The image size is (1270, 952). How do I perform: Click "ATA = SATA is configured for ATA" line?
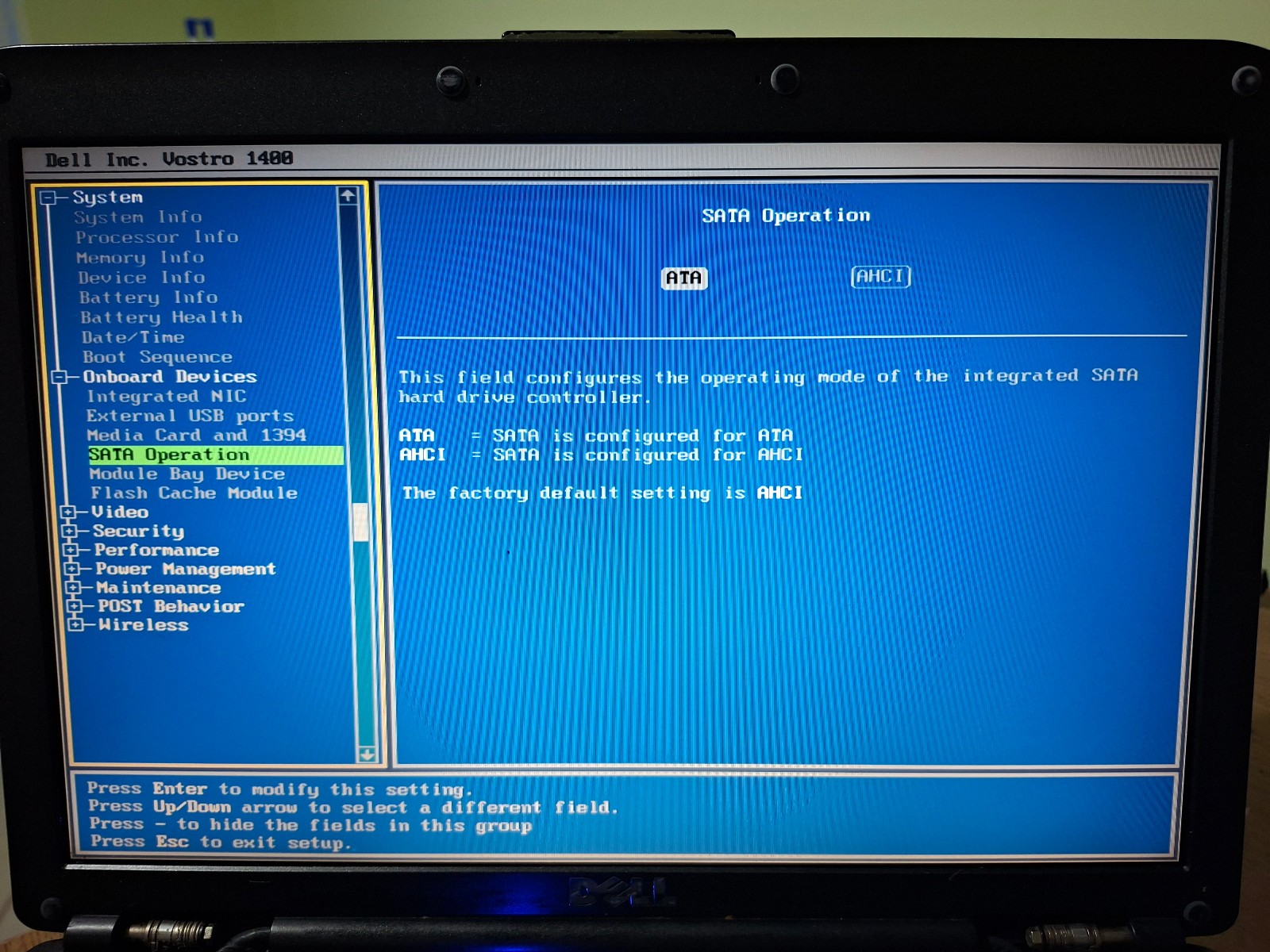(596, 436)
